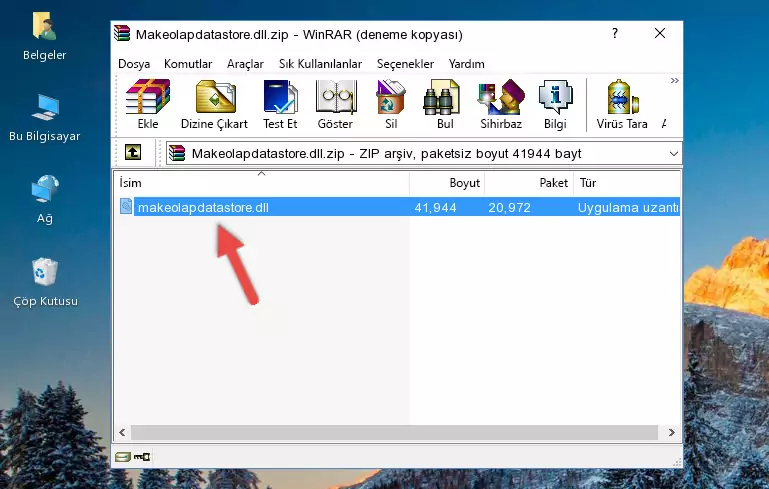
Task: Open the Dosya menu
Action: pyautogui.click(x=134, y=64)
